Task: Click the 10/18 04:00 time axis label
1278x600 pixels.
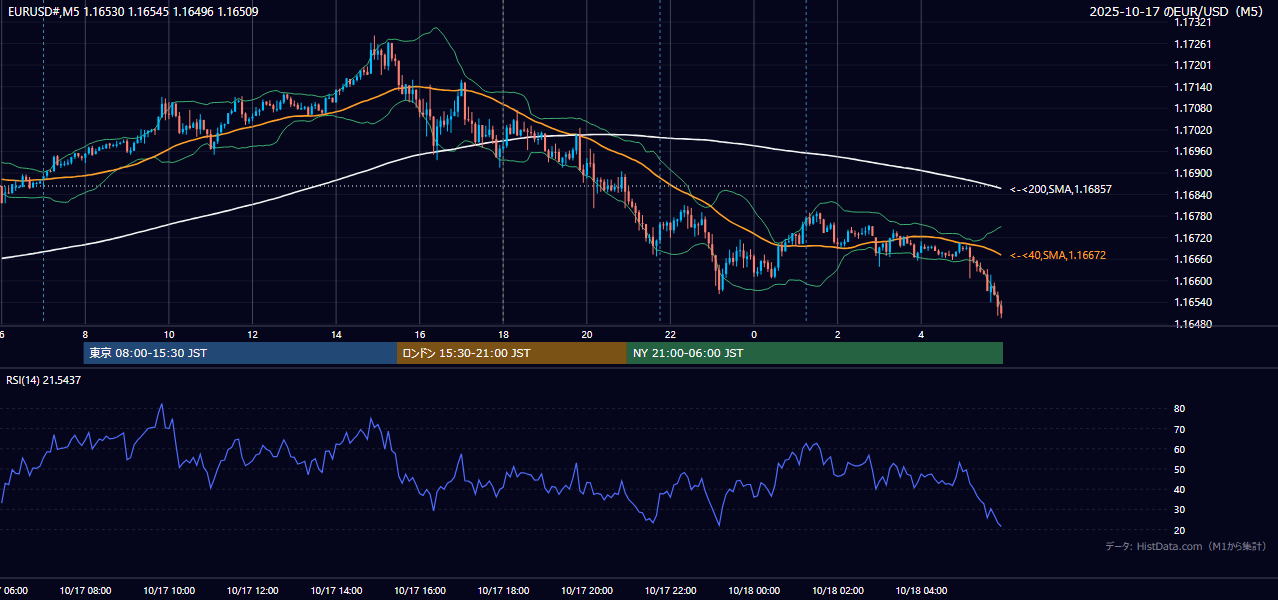Action: (x=921, y=590)
